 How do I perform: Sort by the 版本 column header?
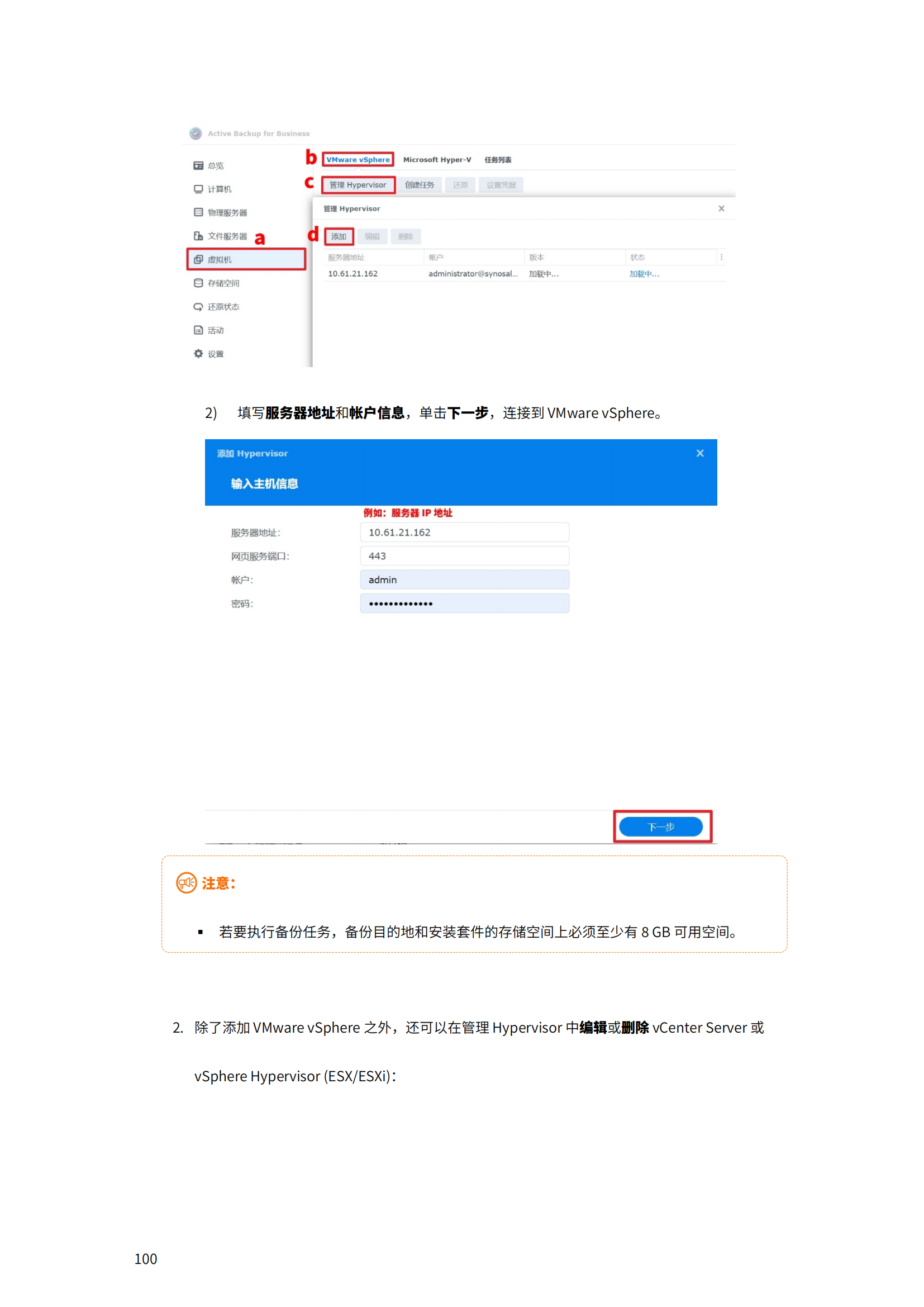click(575, 257)
